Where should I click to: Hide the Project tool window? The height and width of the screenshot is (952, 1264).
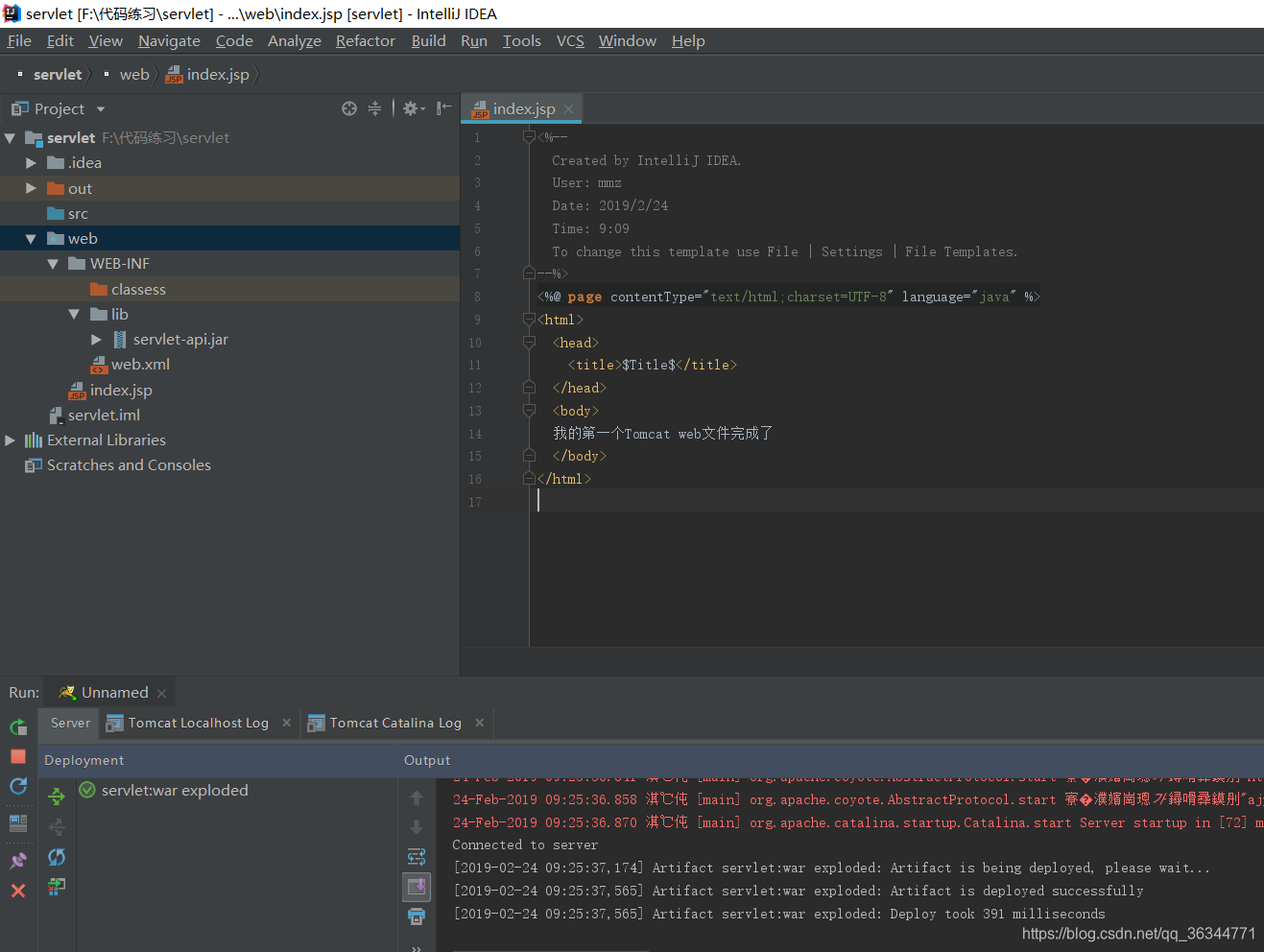[443, 108]
